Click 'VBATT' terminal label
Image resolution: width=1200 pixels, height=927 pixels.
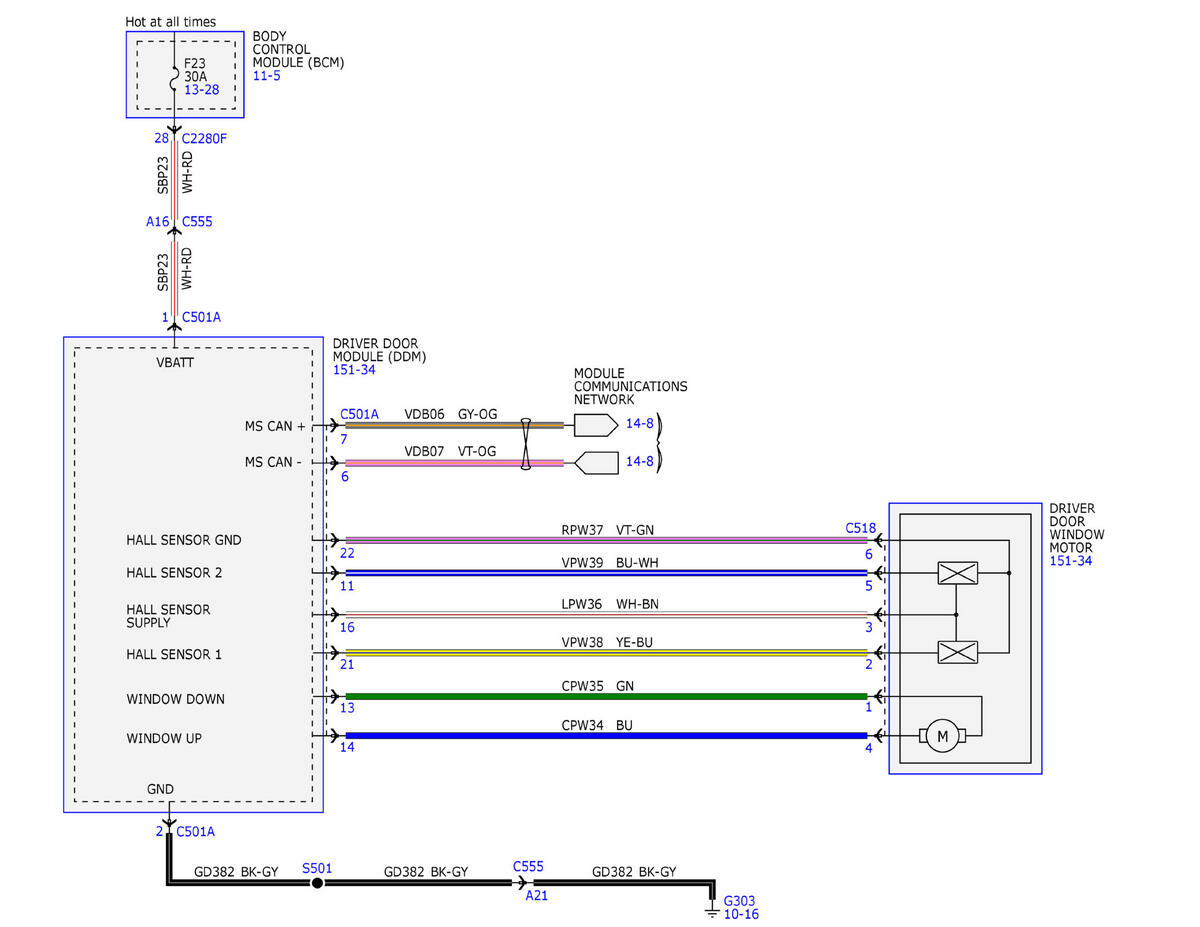tap(175, 363)
